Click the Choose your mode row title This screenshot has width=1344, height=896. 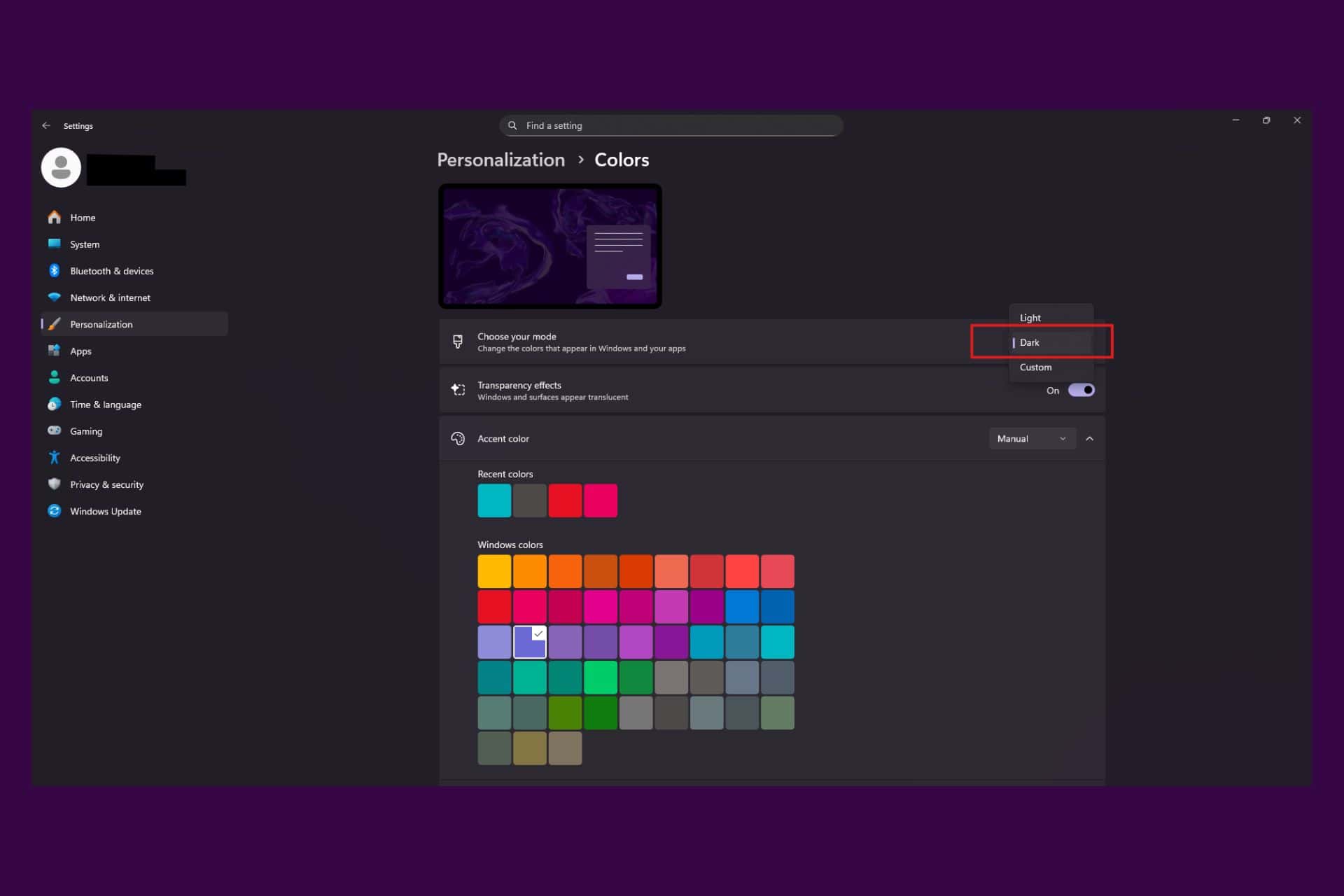coord(517,336)
